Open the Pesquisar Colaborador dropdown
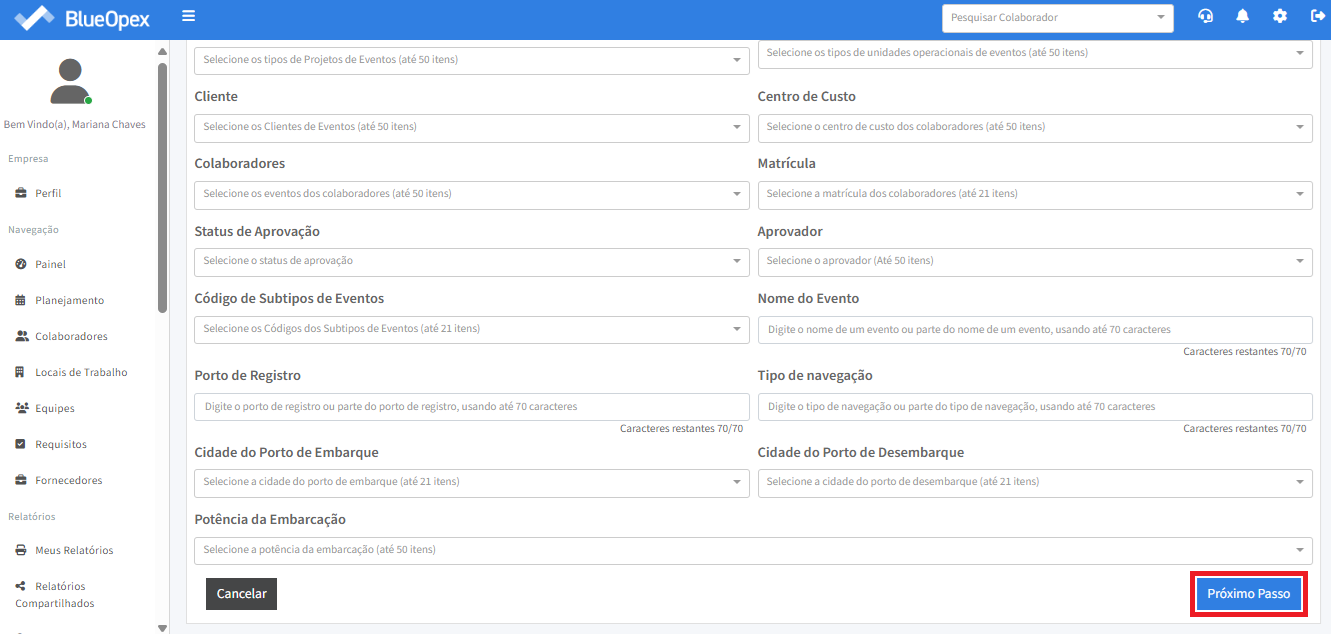 pos(1058,18)
